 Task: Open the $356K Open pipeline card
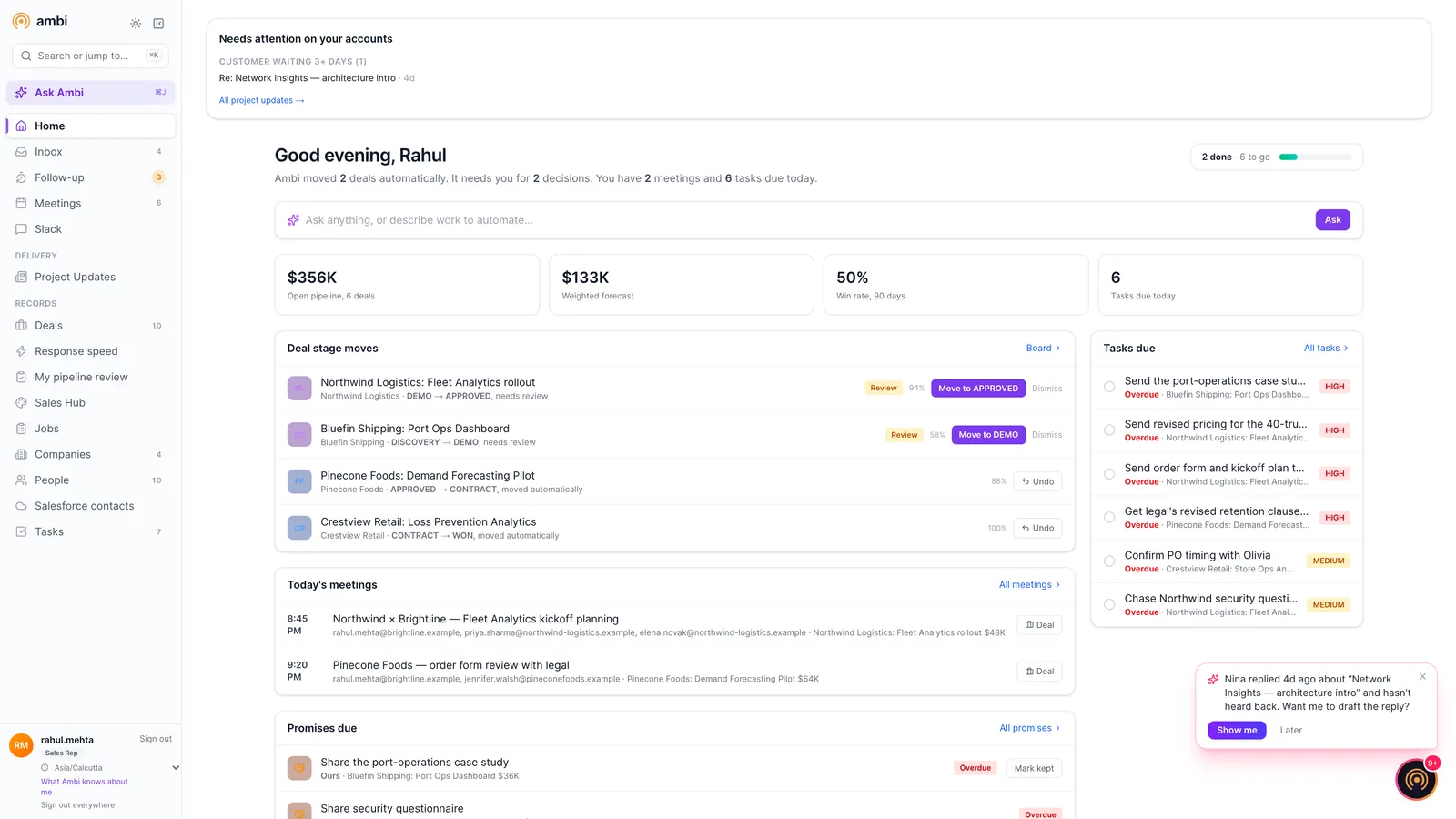click(407, 285)
